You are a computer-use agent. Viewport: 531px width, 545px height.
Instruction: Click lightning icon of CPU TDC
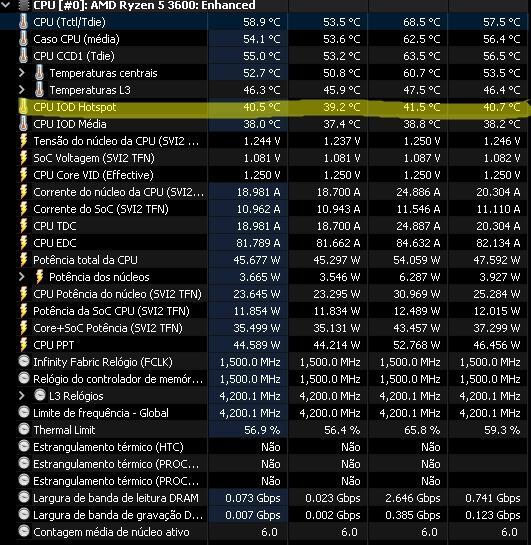(23, 226)
